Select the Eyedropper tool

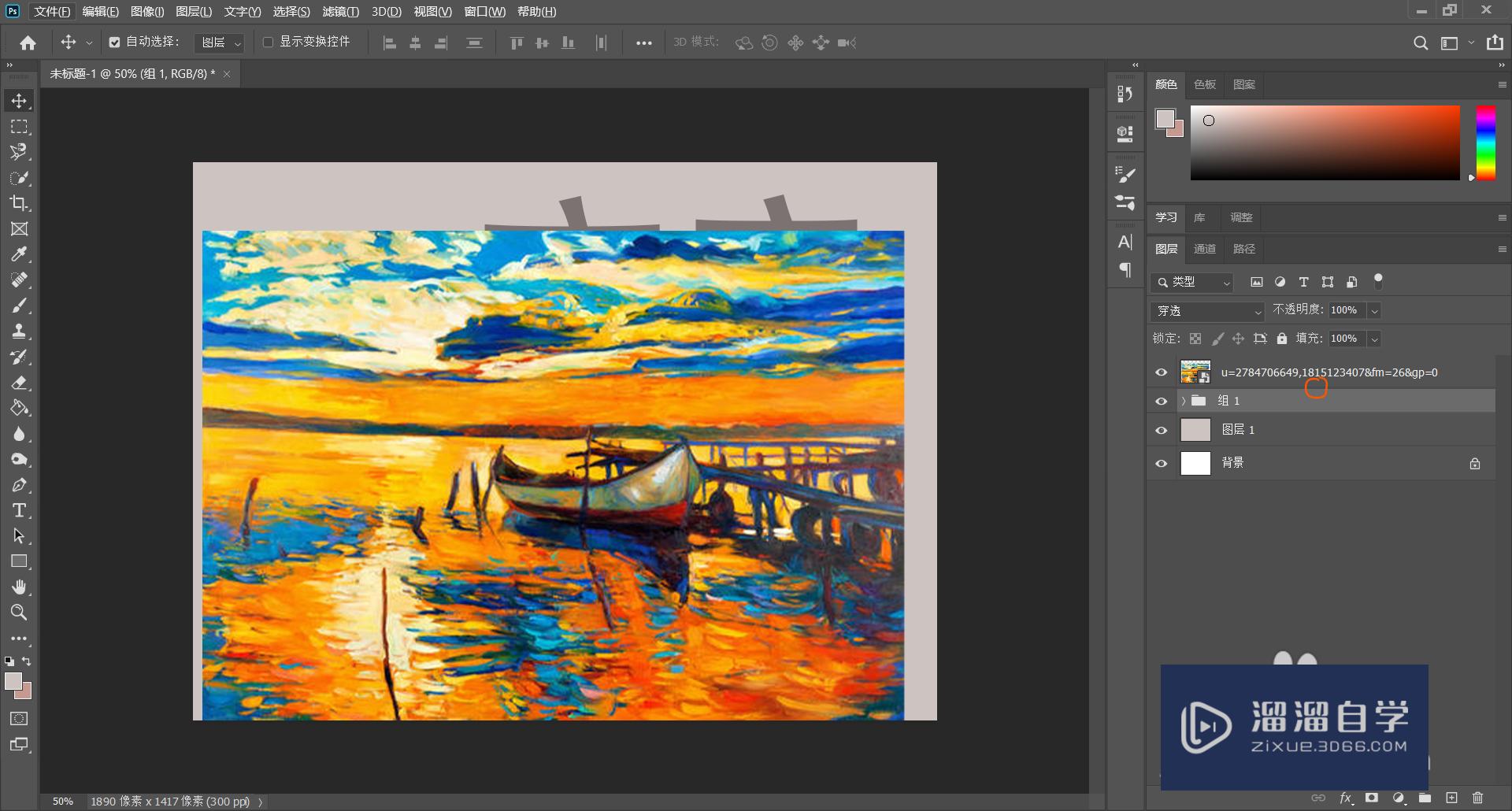pyautogui.click(x=20, y=254)
